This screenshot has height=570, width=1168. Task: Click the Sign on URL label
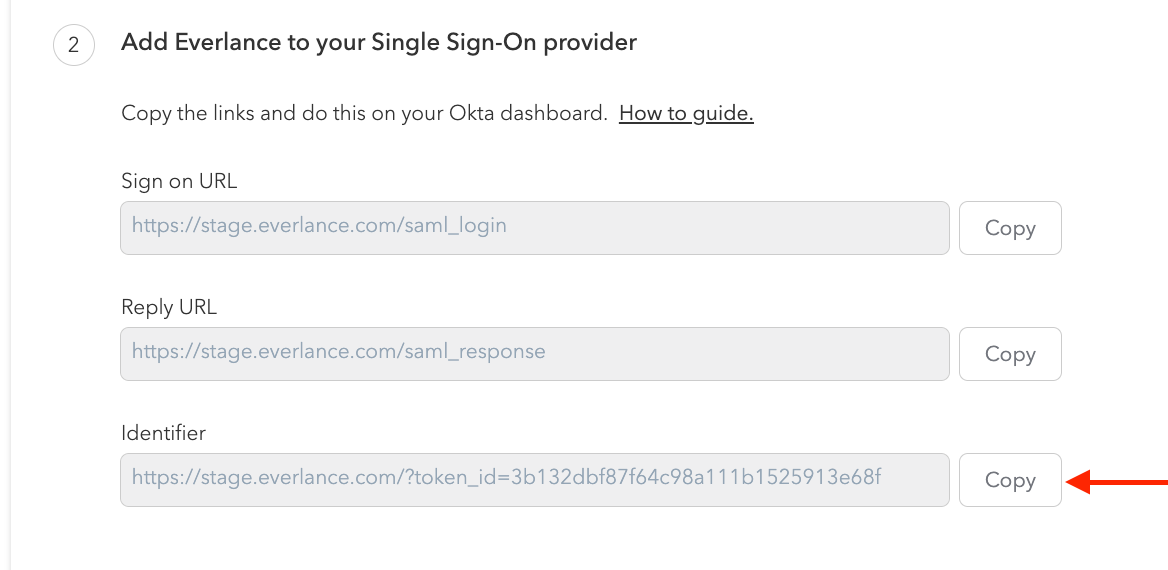click(179, 181)
